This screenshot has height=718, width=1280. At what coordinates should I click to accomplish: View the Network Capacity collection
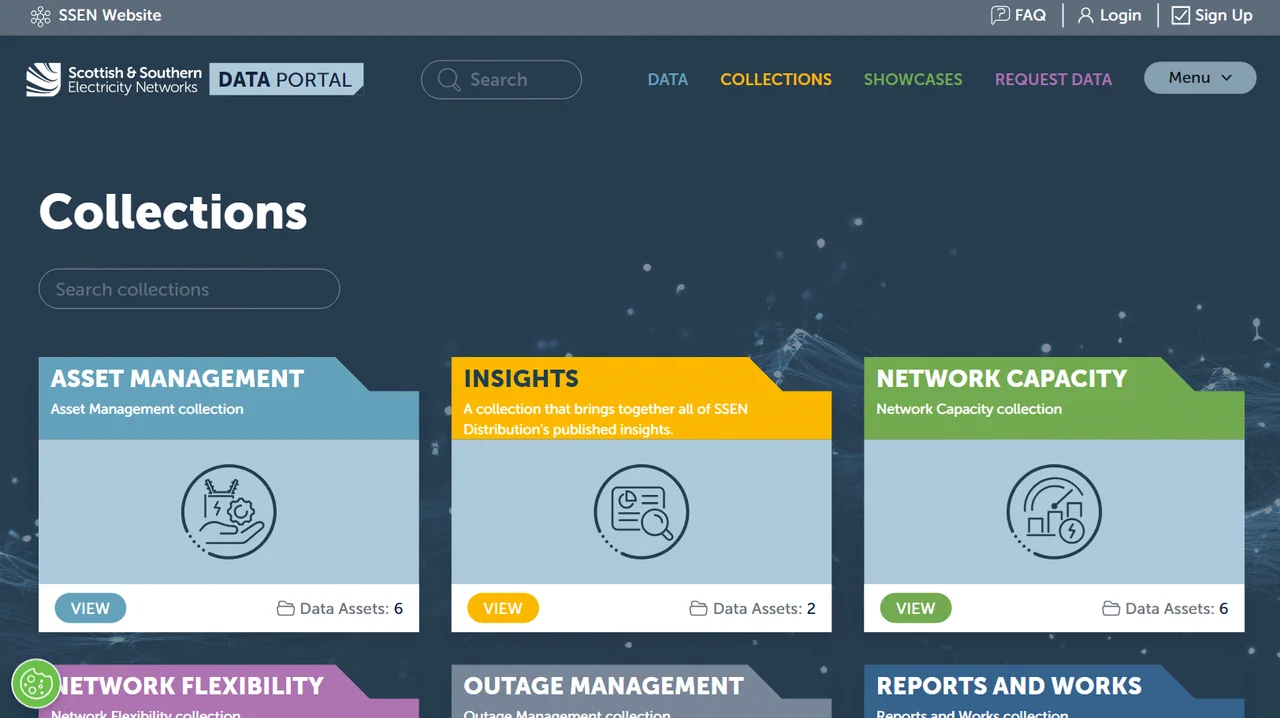[915, 608]
